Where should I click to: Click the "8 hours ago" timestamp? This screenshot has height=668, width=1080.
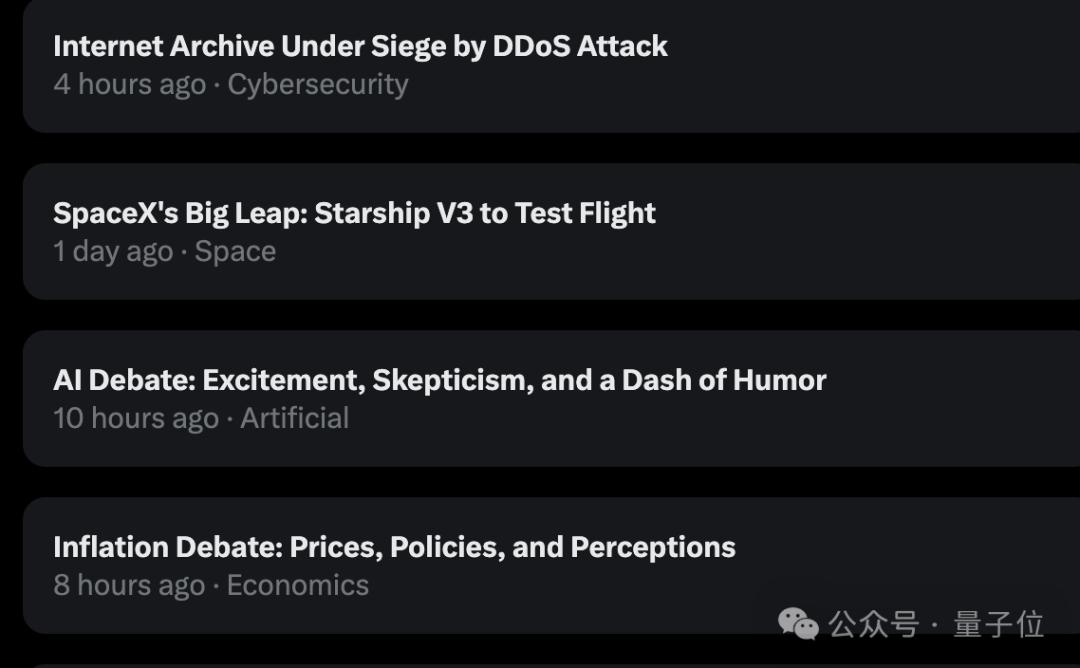[129, 585]
